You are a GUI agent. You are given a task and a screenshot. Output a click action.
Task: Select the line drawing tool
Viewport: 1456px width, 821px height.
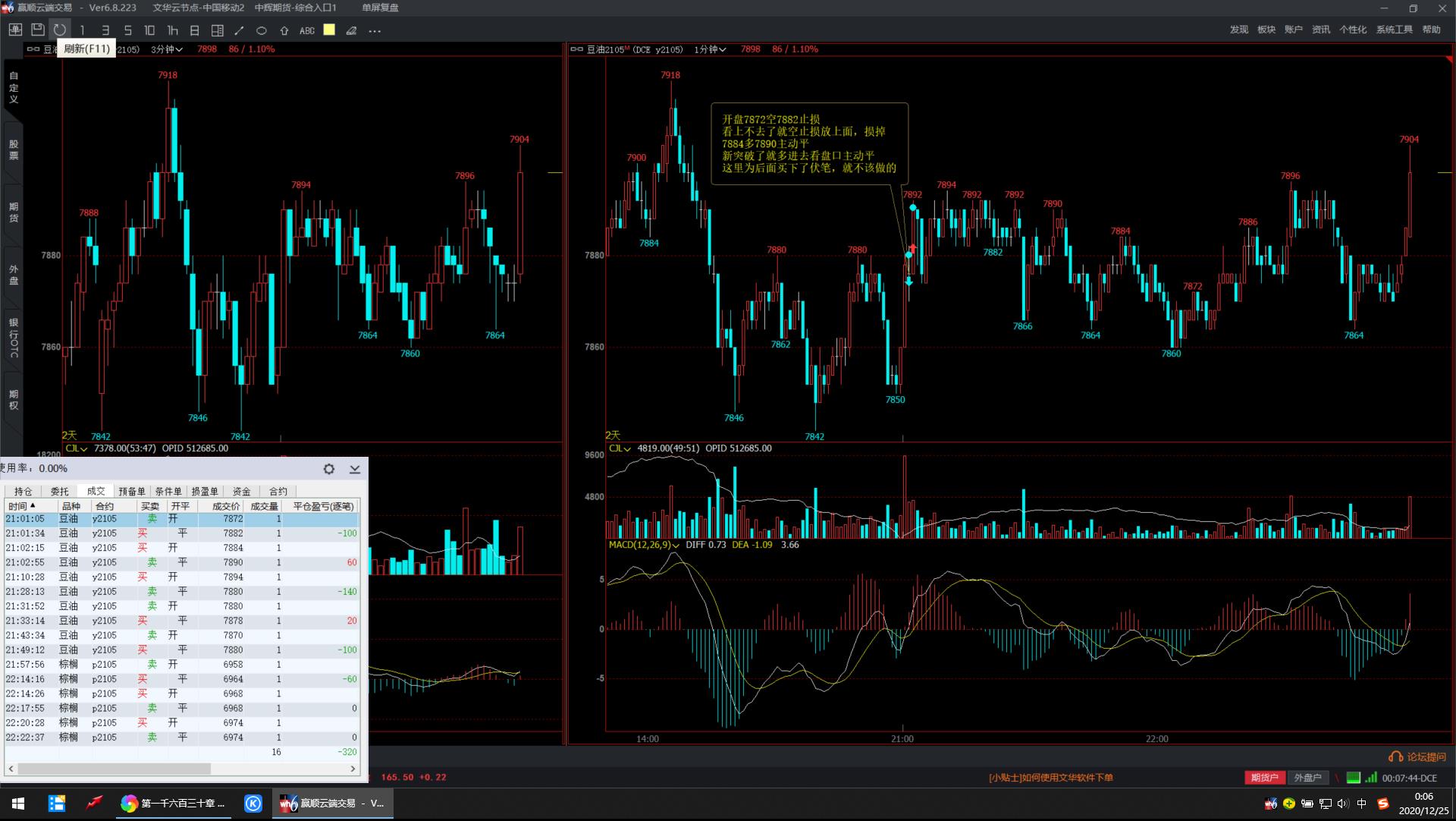(239, 30)
